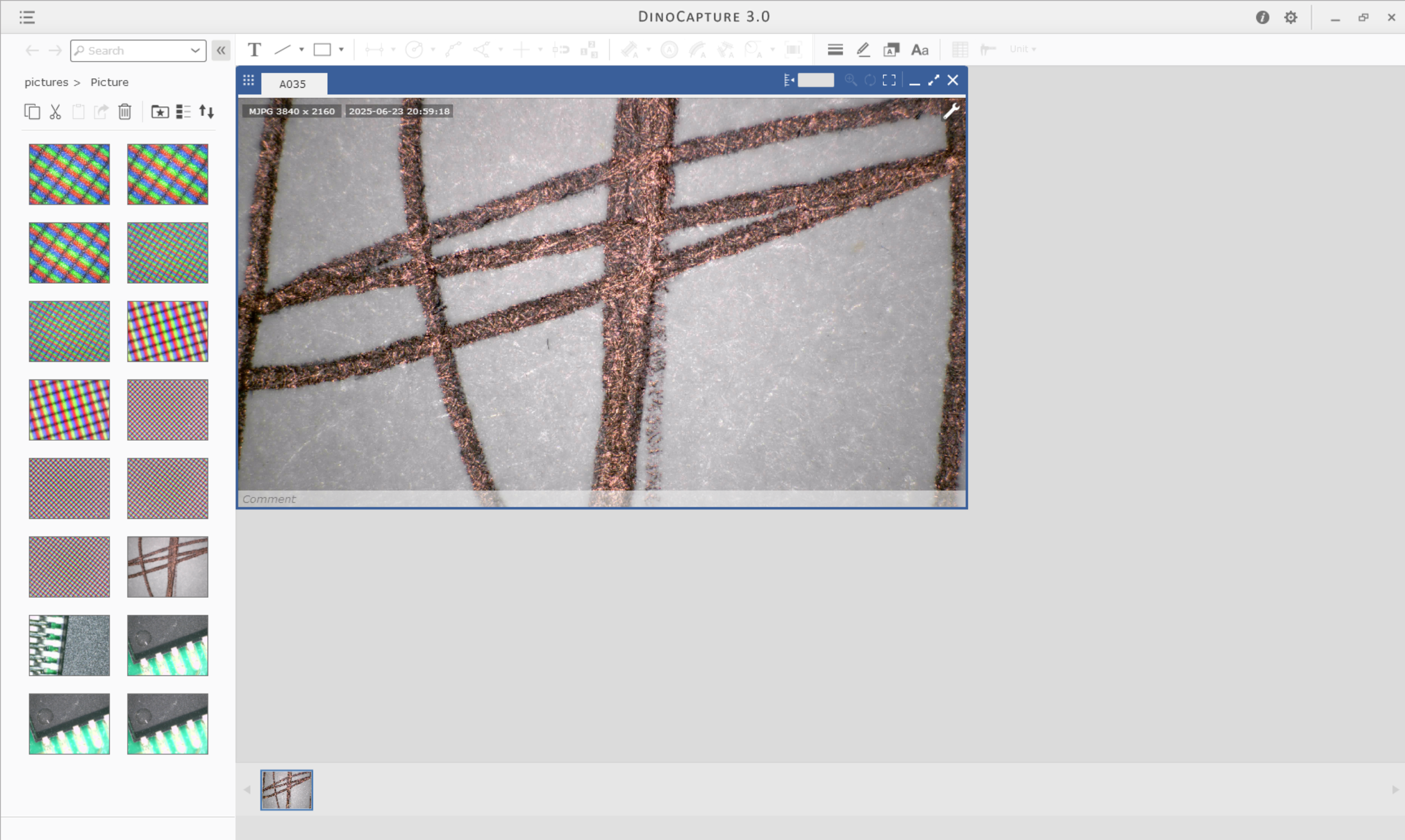The height and width of the screenshot is (840, 1405).
Task: Expand the line tool dropdown arrow
Action: click(x=302, y=50)
